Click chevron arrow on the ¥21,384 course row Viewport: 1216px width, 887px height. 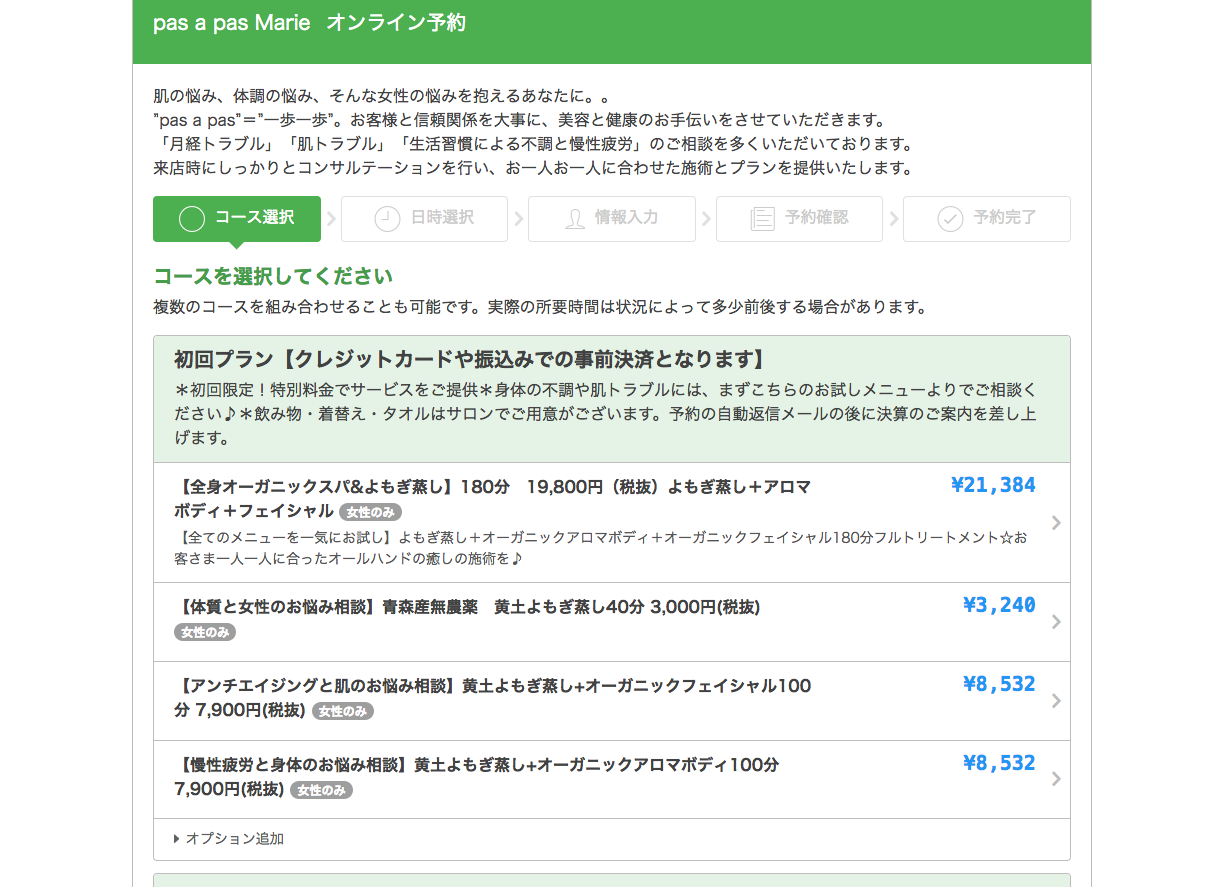[x=1056, y=522]
